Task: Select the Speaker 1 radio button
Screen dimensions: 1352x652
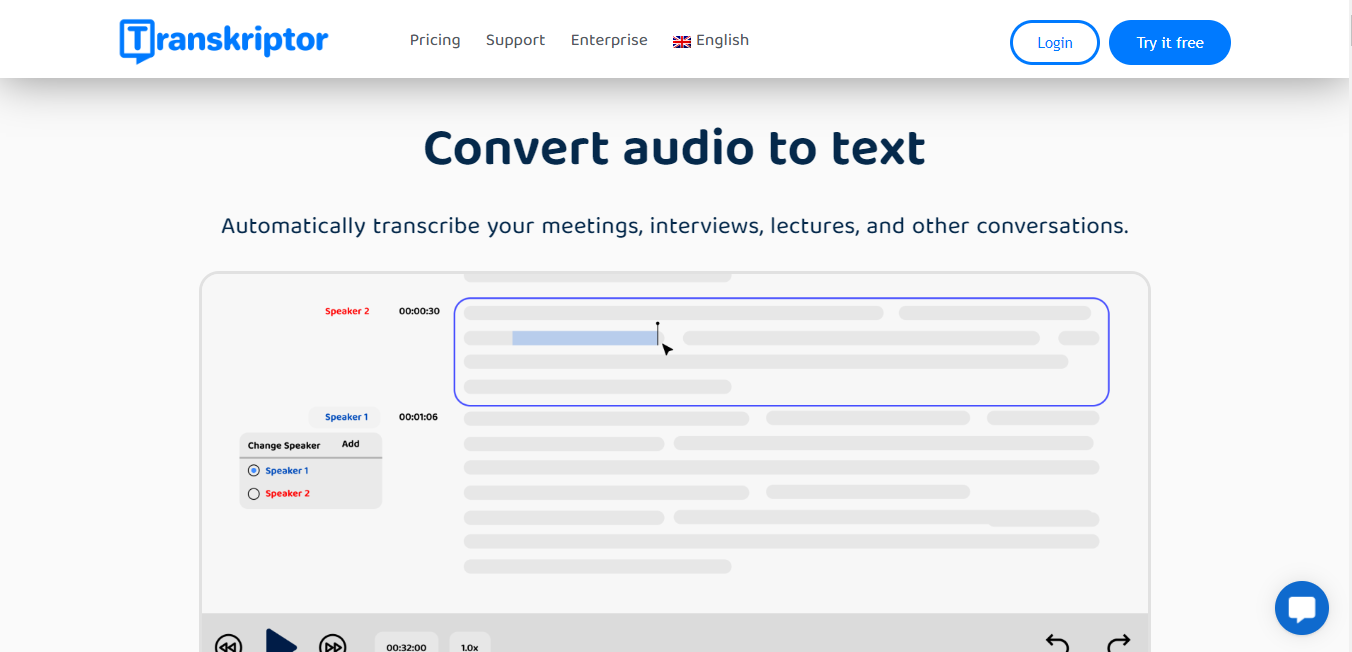Action: coord(254,470)
